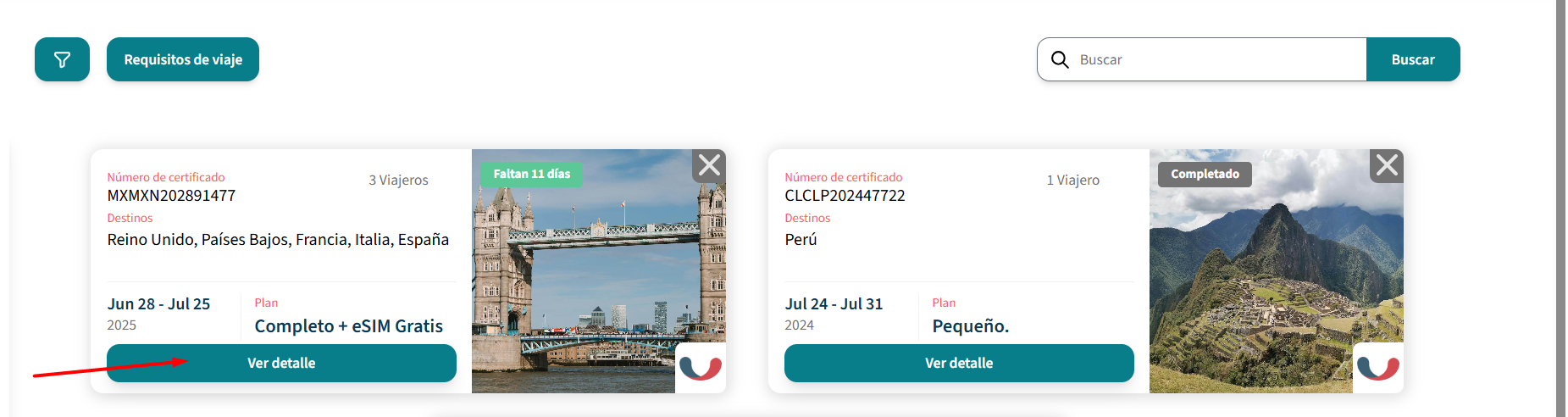Open Requisitos de viaje

183,59
